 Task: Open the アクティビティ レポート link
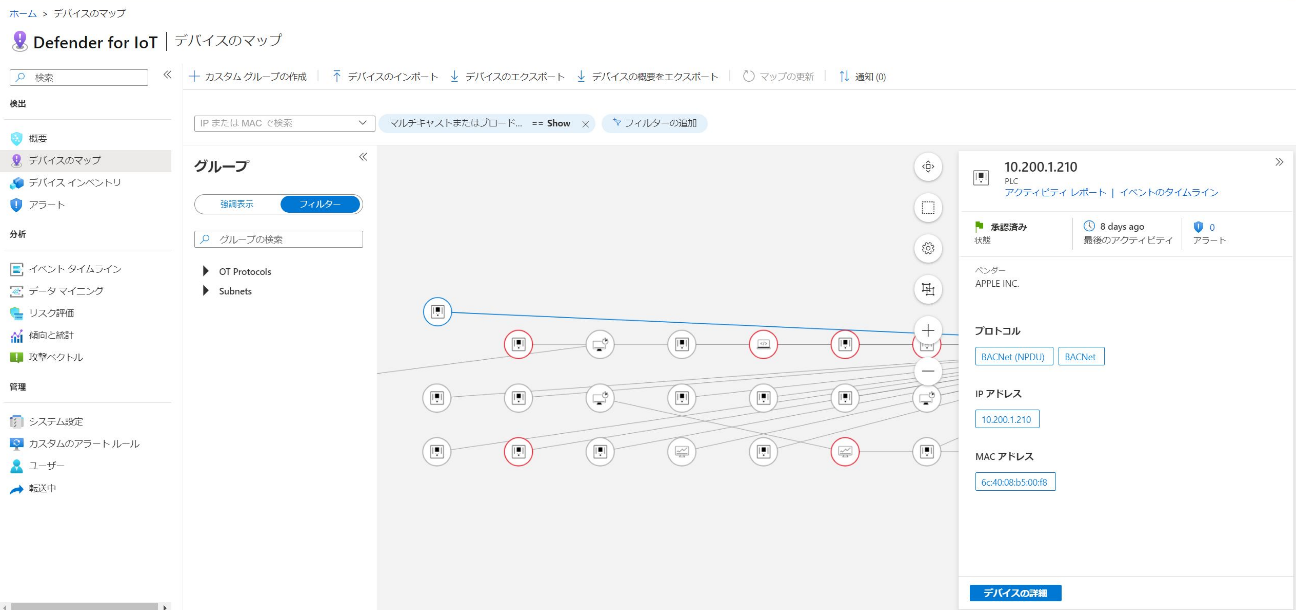[x=1055, y=192]
